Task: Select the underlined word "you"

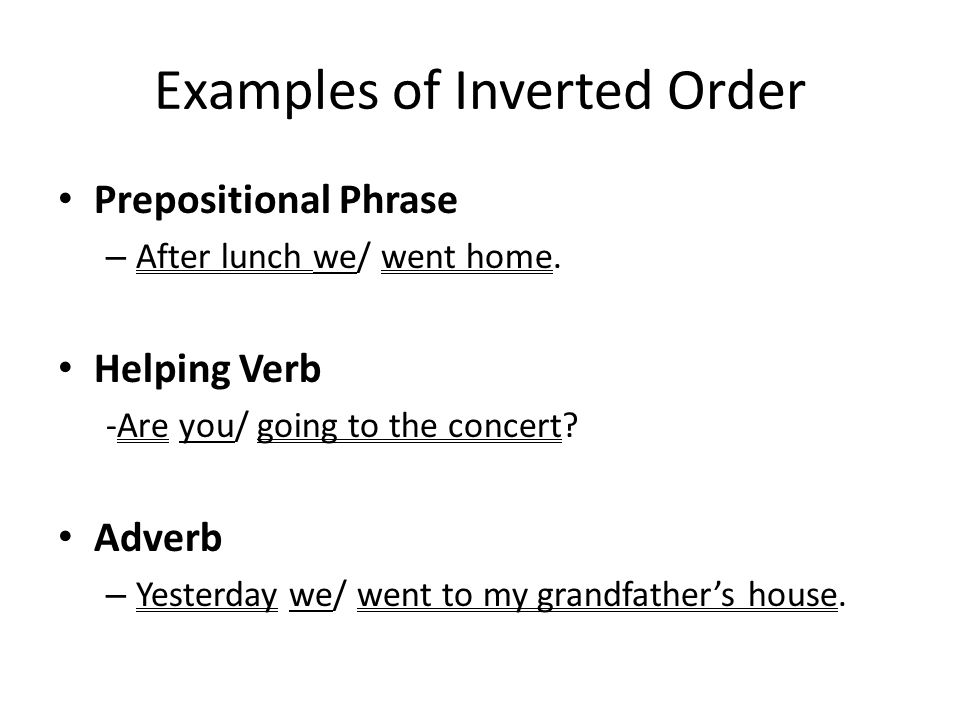Action: [208, 427]
